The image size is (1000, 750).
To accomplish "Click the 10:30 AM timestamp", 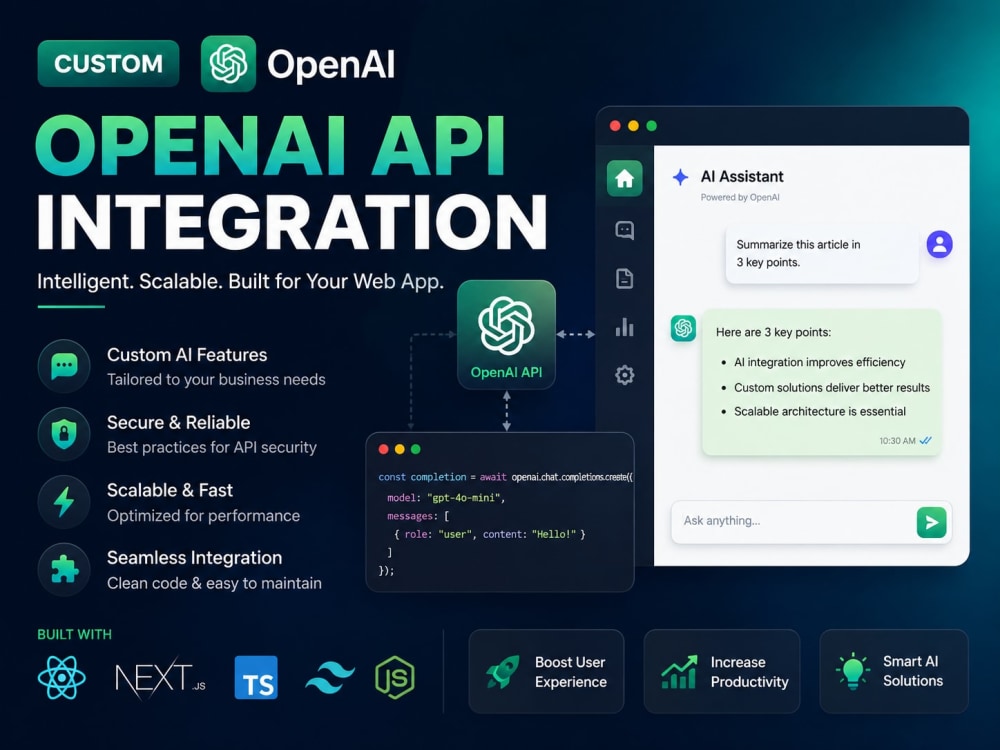I will pos(897,441).
